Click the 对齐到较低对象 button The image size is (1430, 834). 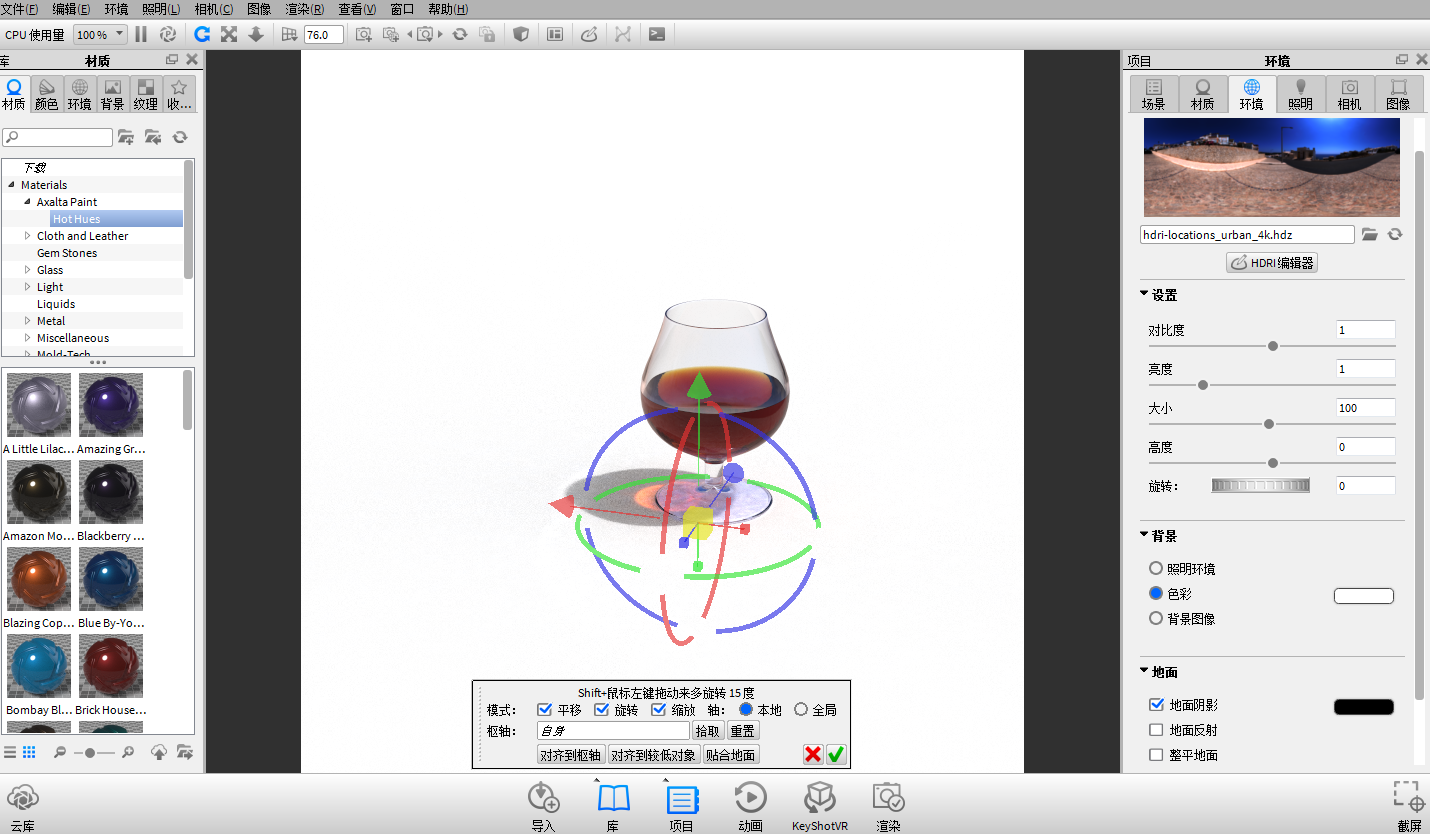click(654, 755)
